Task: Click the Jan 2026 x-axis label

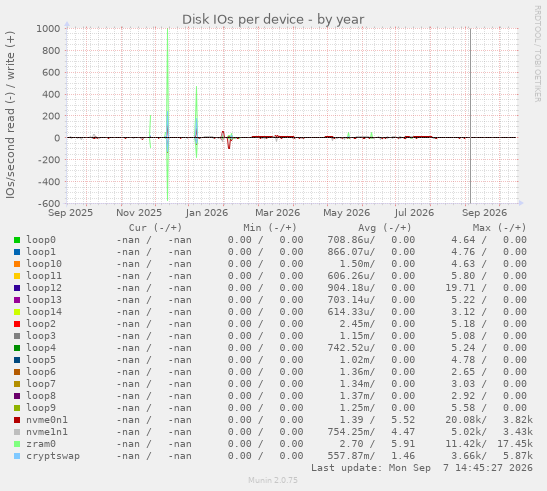Action: (x=207, y=213)
